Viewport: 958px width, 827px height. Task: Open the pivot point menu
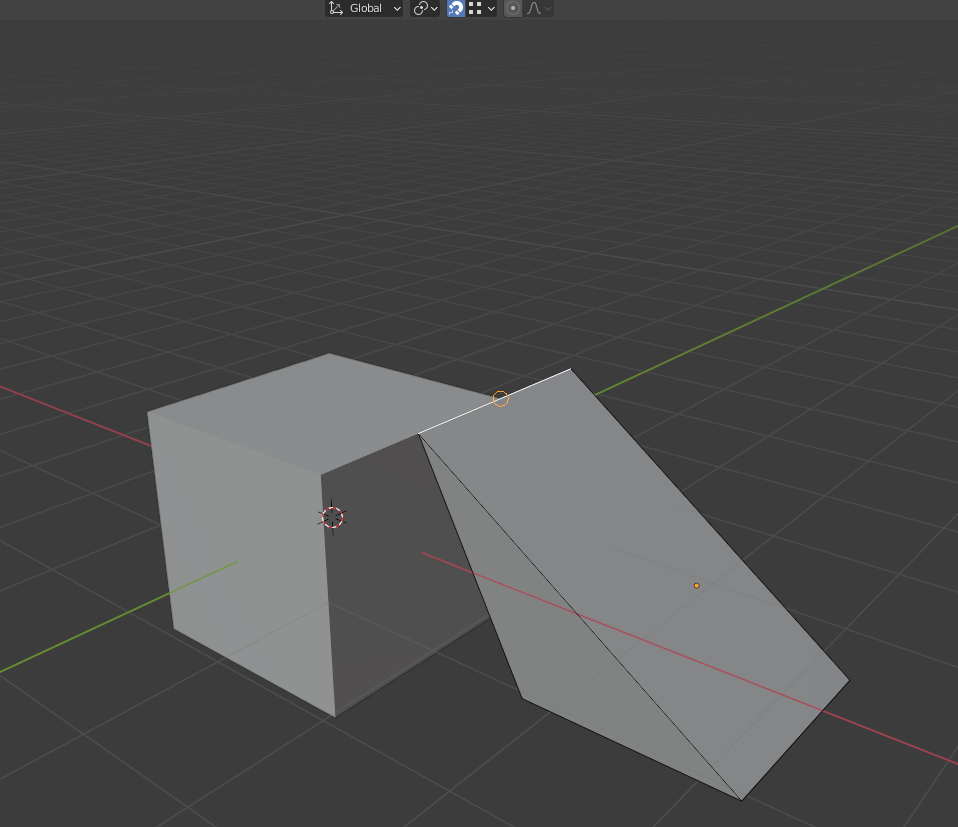tap(425, 8)
